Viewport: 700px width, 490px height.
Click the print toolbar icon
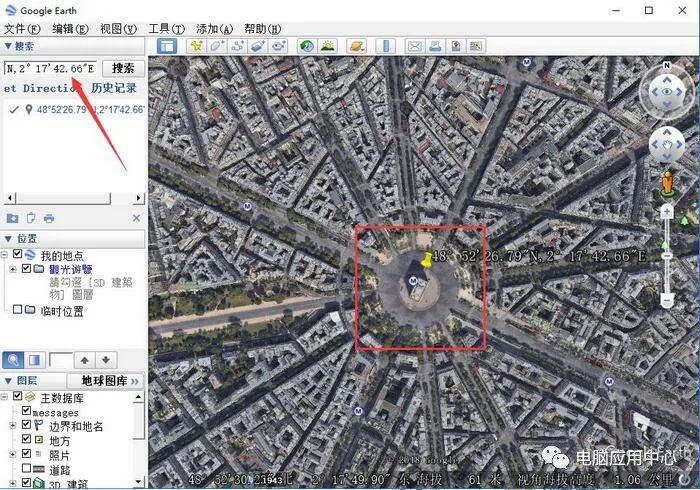pos(435,46)
